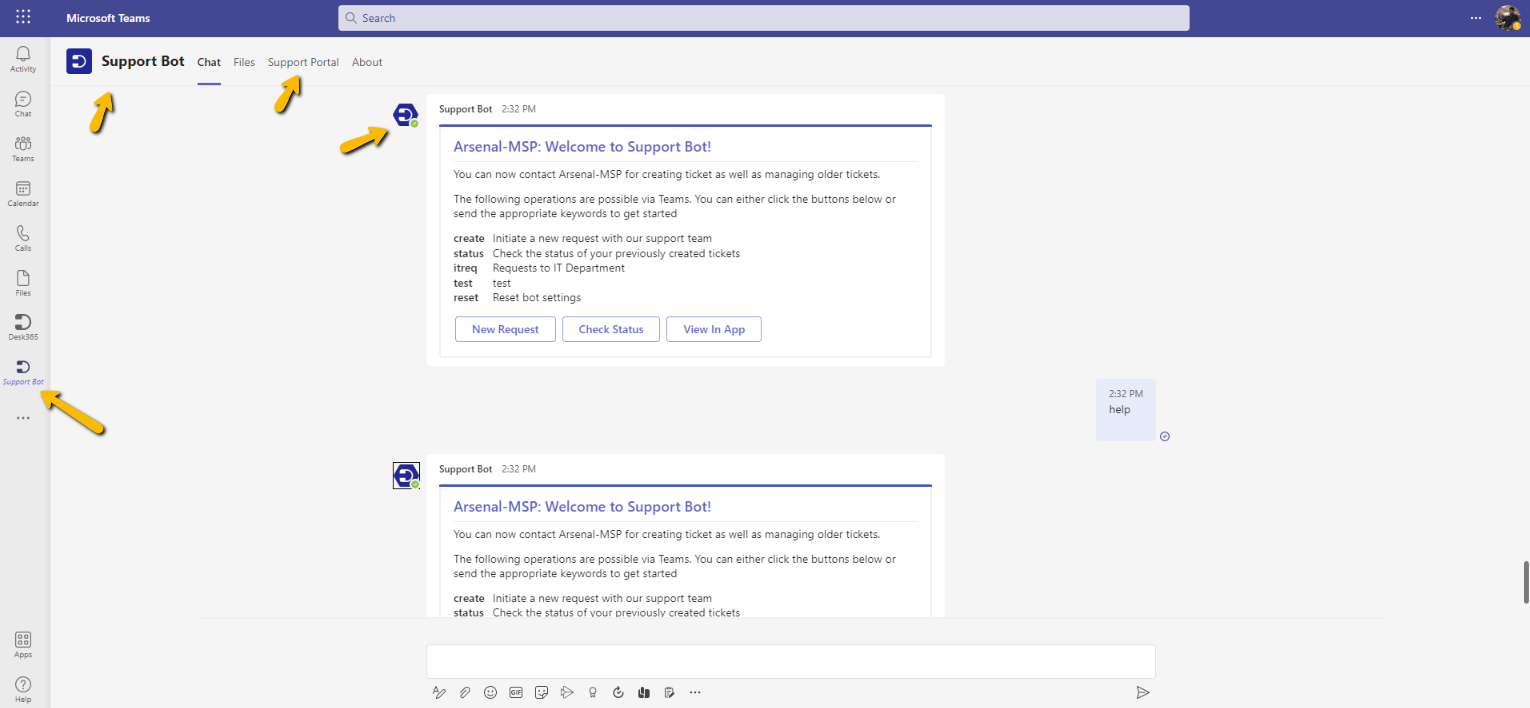
Task: Expand more messaging options via ellipsis
Action: coord(695,692)
